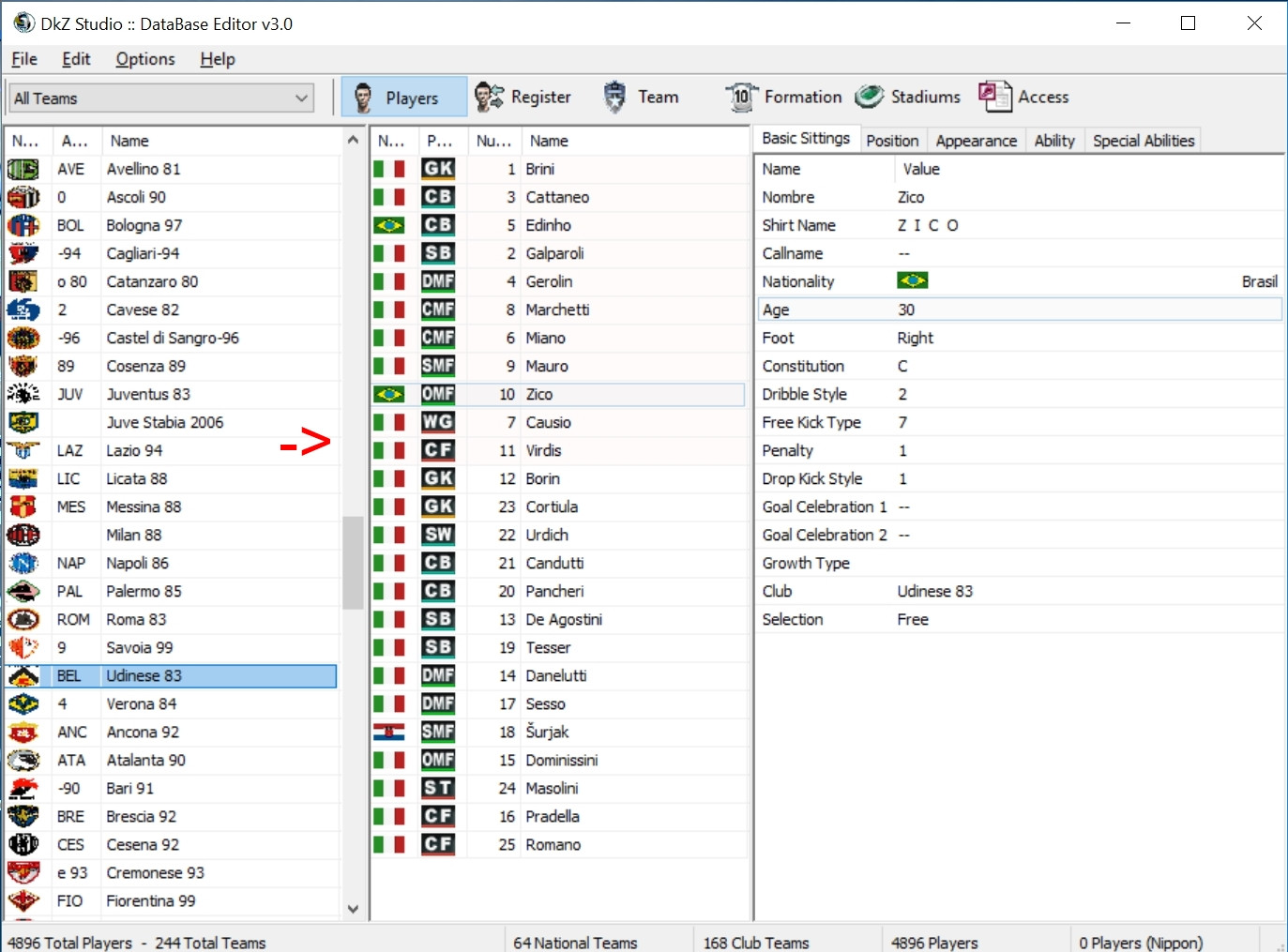Click the ST position badge for Masolini

438,788
